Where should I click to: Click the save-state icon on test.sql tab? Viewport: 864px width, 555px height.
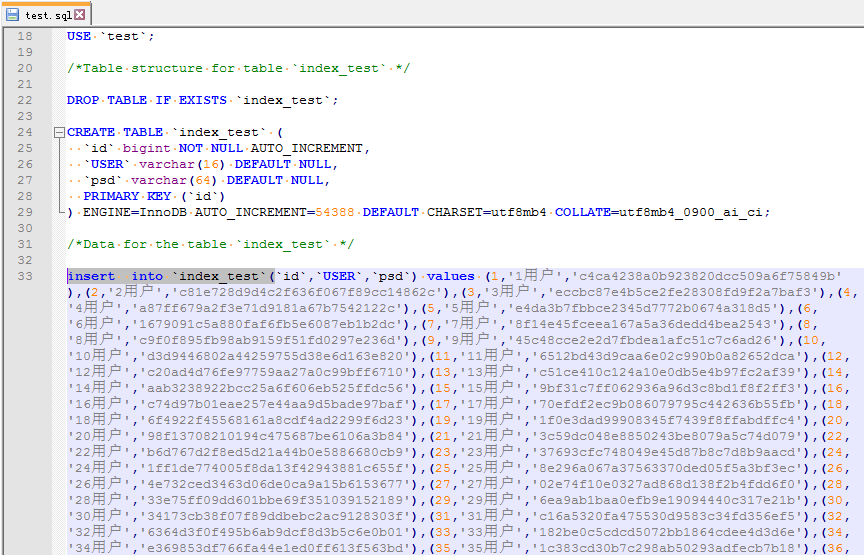click(x=13, y=15)
